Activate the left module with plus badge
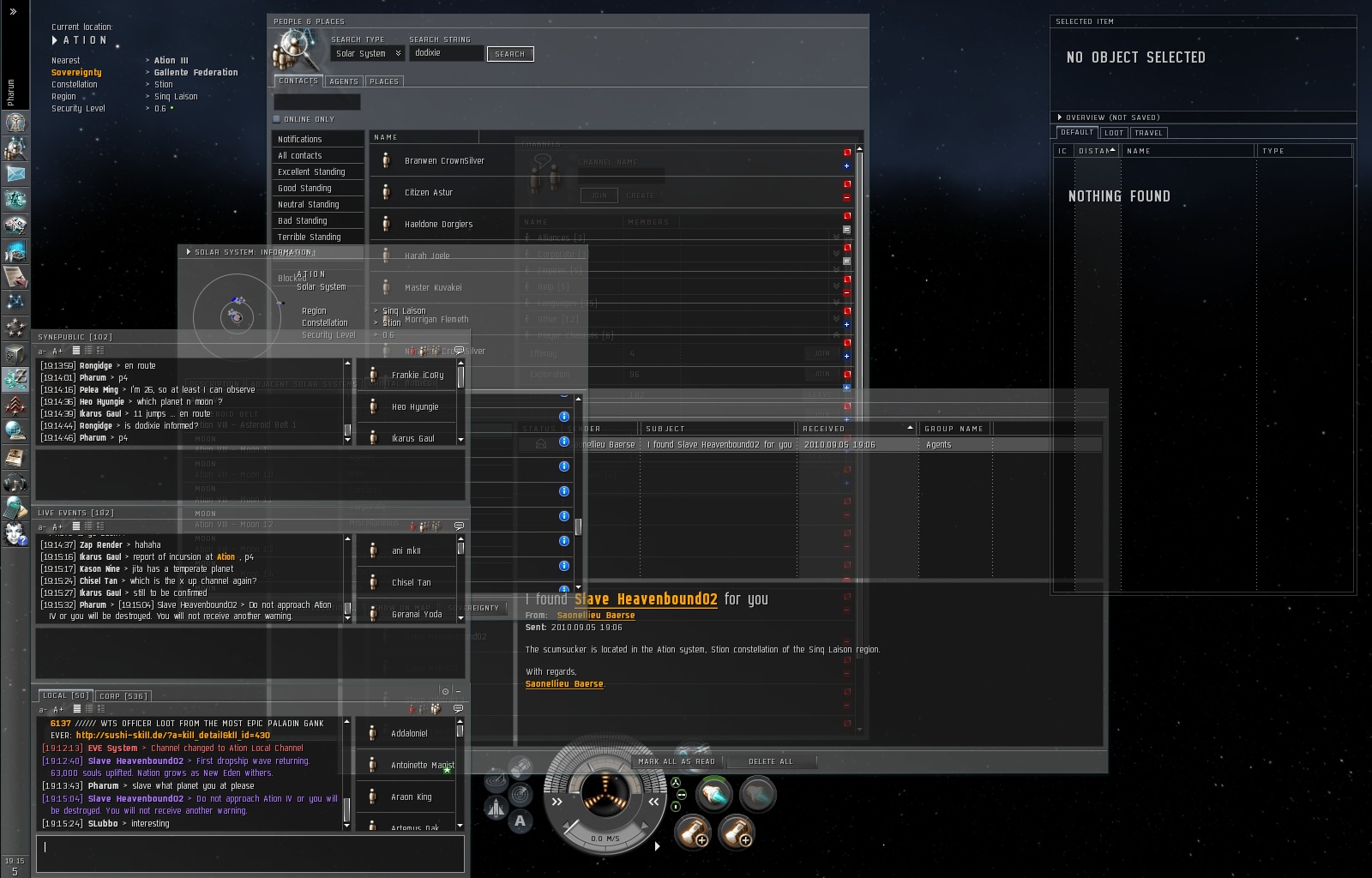1372x878 pixels. 692,831
